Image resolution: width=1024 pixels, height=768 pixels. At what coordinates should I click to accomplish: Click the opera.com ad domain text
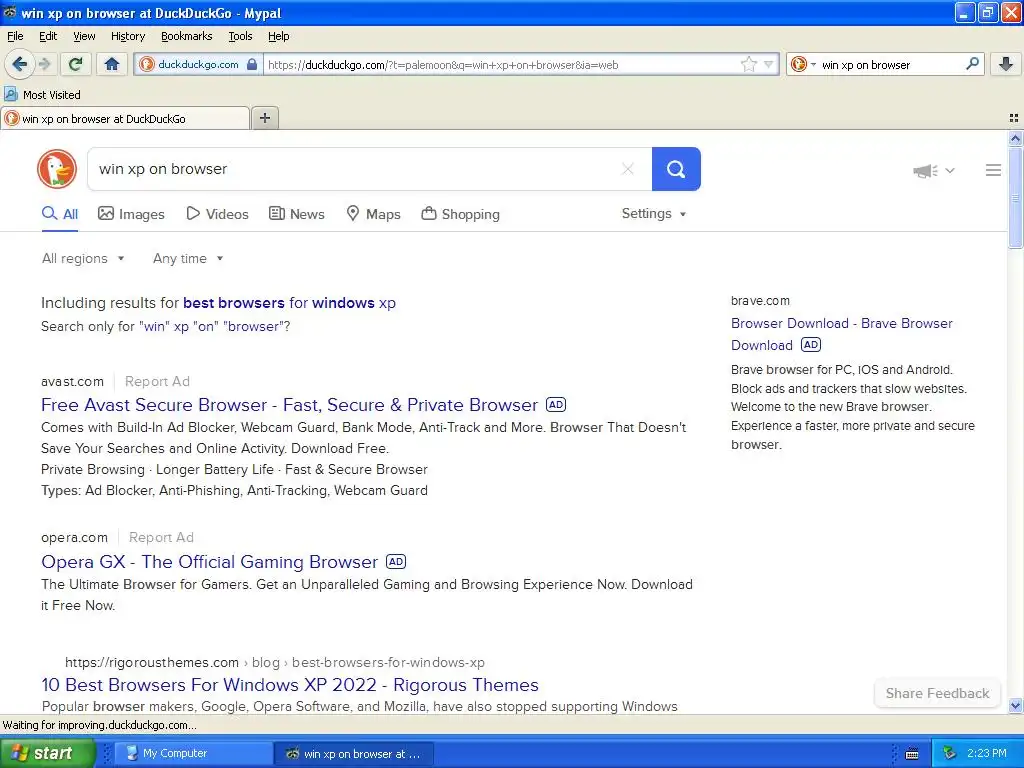pyautogui.click(x=74, y=537)
